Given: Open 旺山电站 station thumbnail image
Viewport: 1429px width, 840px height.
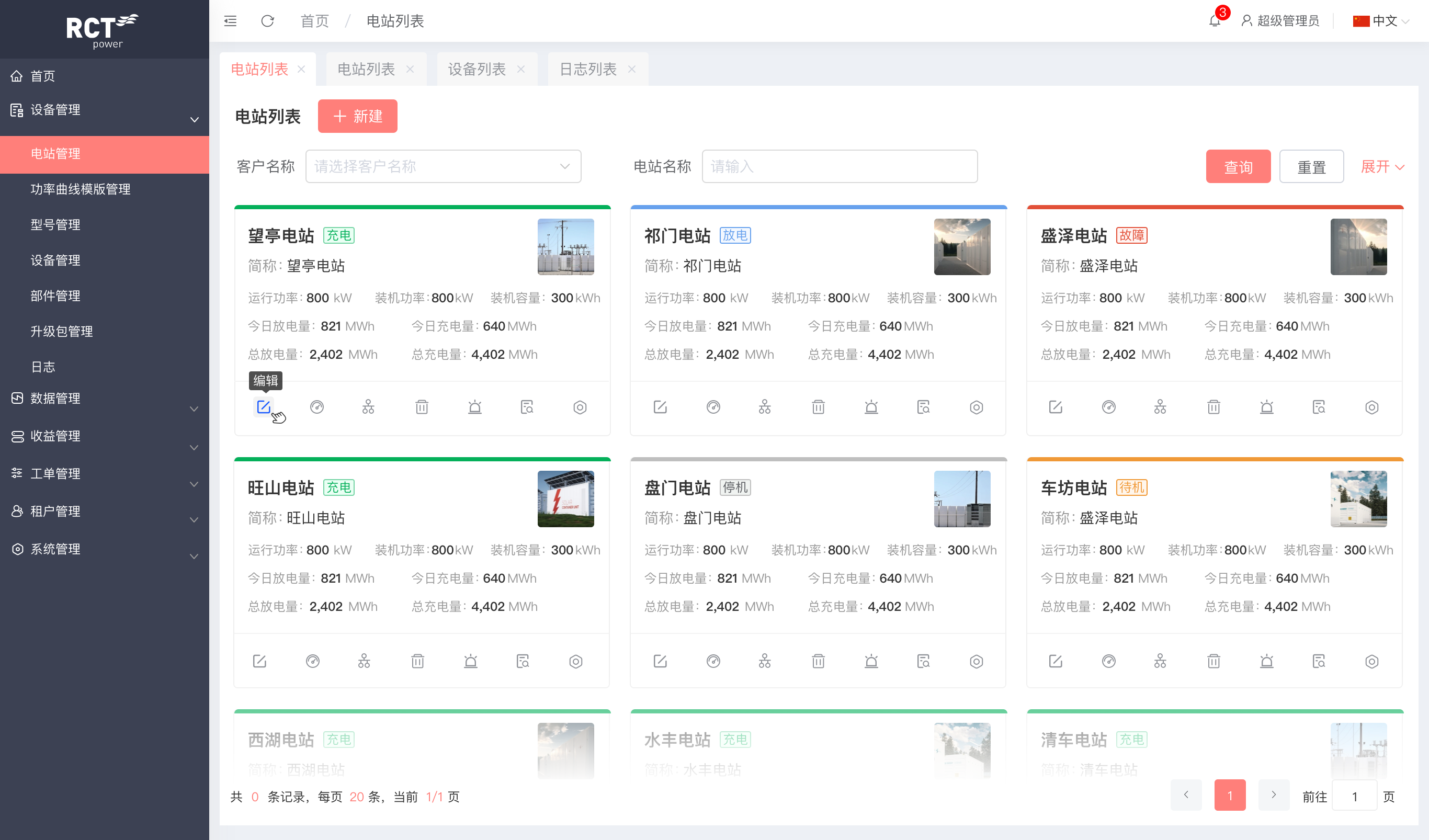Looking at the screenshot, I should (565, 498).
